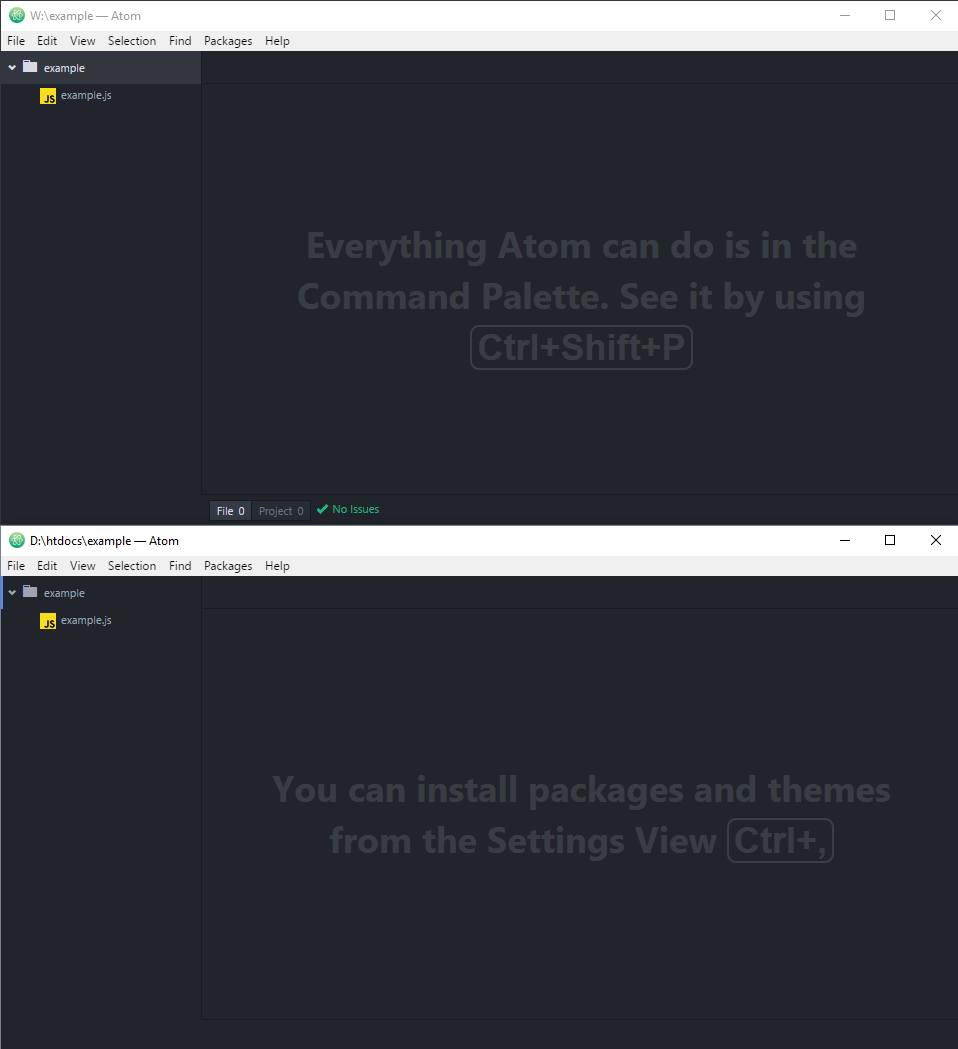Click folder icon of example in D:\htdocs\example window

click(x=30, y=591)
